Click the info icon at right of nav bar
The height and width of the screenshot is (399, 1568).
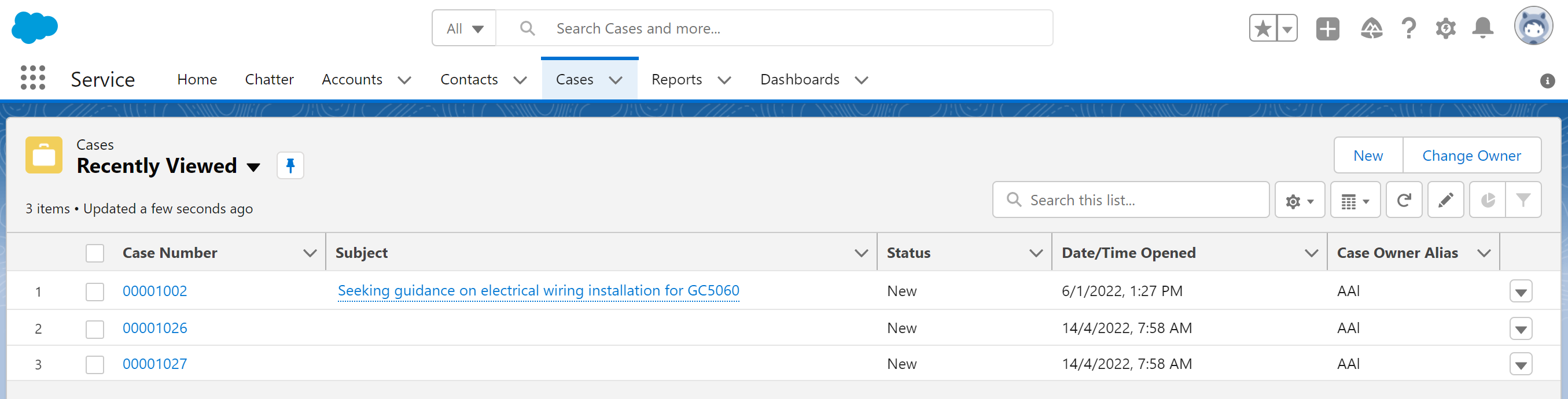pos(1547,81)
